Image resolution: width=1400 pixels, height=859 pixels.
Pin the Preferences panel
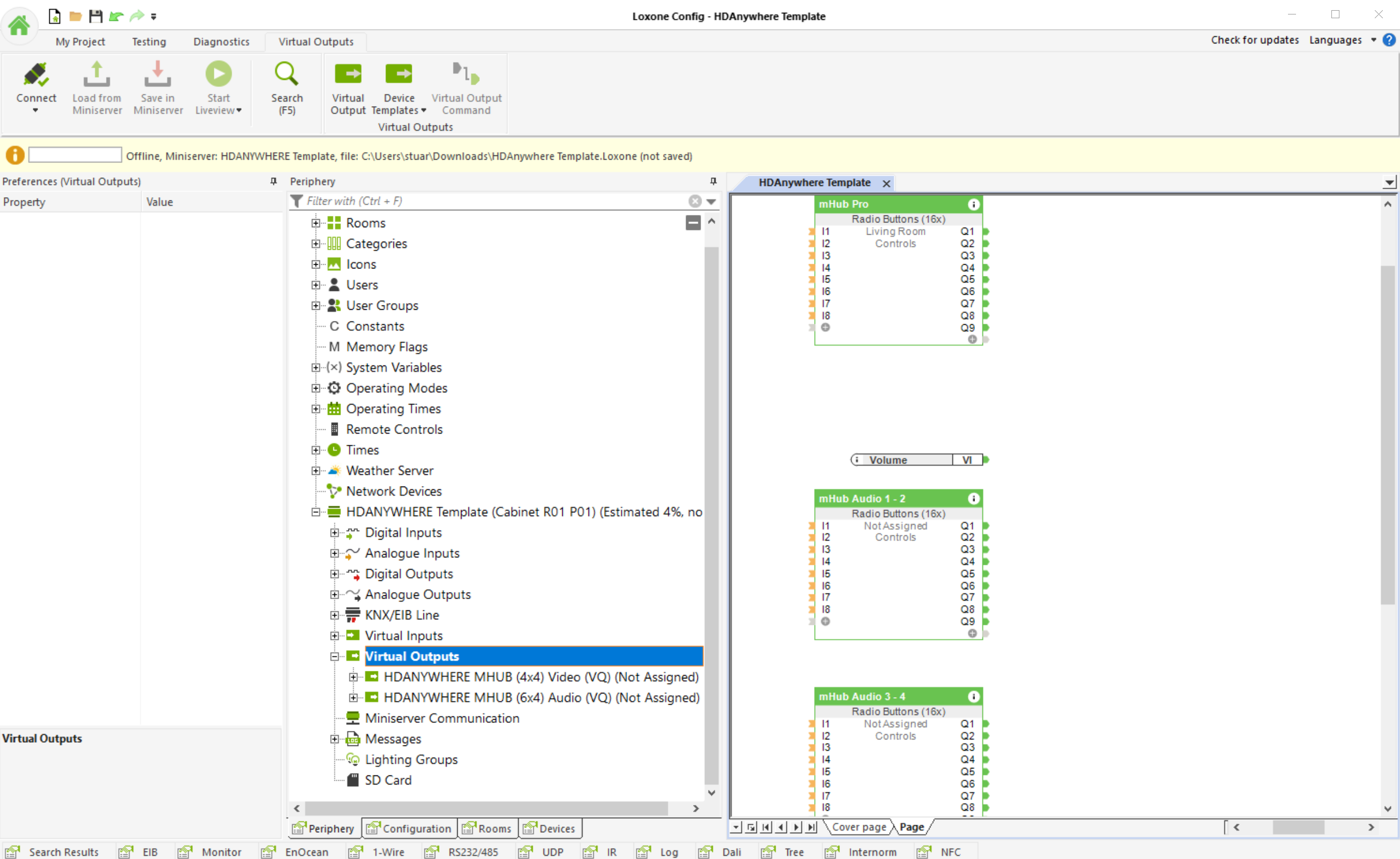point(273,181)
